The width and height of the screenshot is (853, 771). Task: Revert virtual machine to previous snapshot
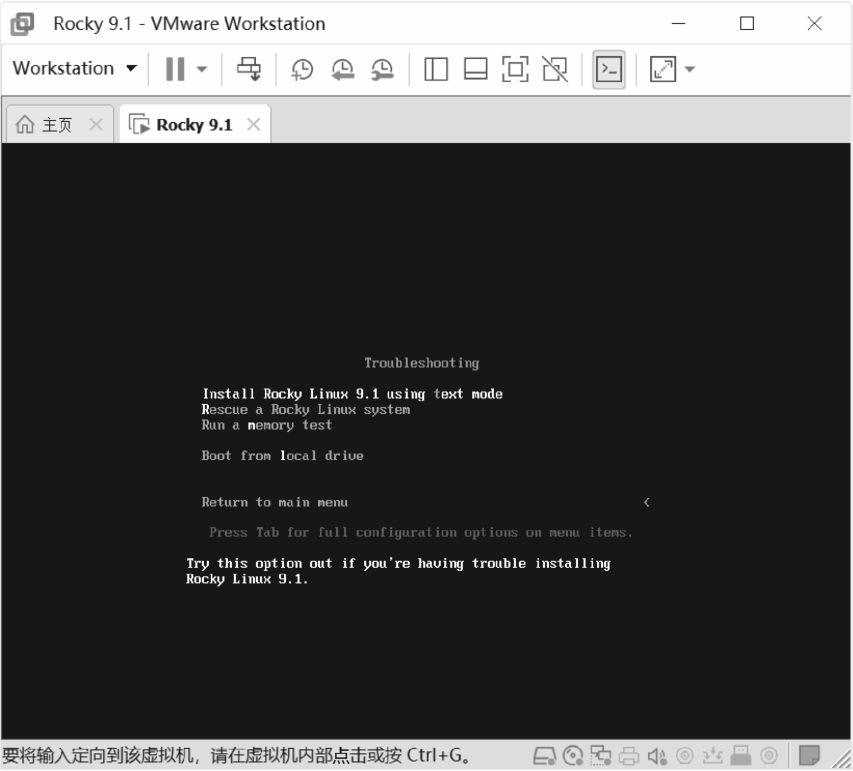(x=343, y=70)
